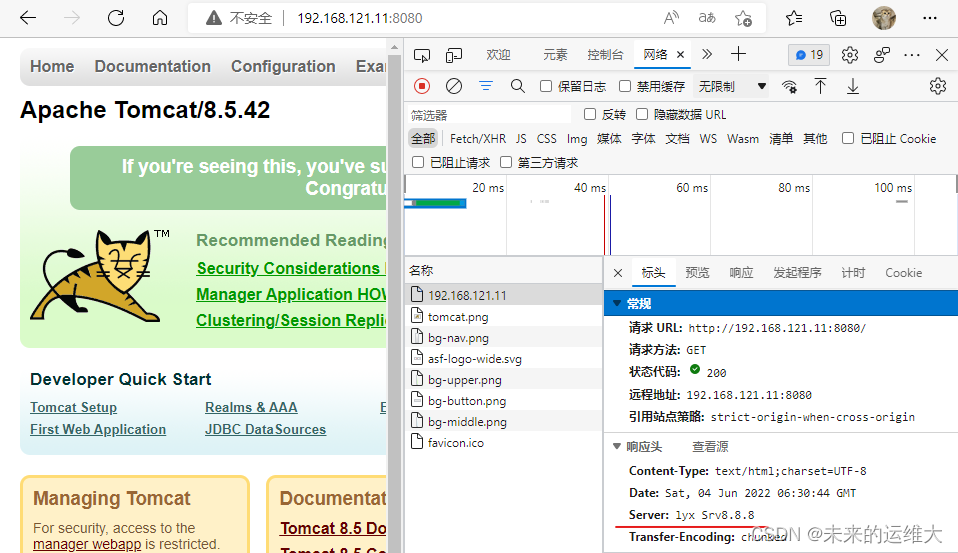
Task: Toggle the network filter funnel icon
Action: (486, 86)
